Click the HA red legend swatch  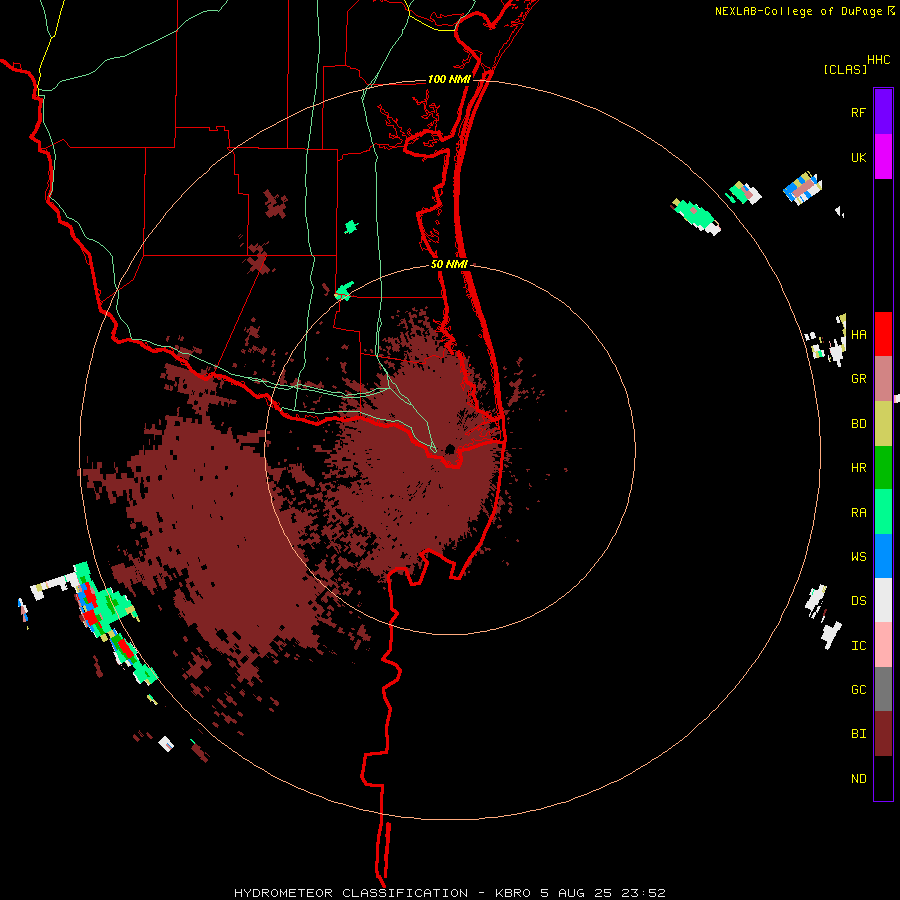[883, 334]
